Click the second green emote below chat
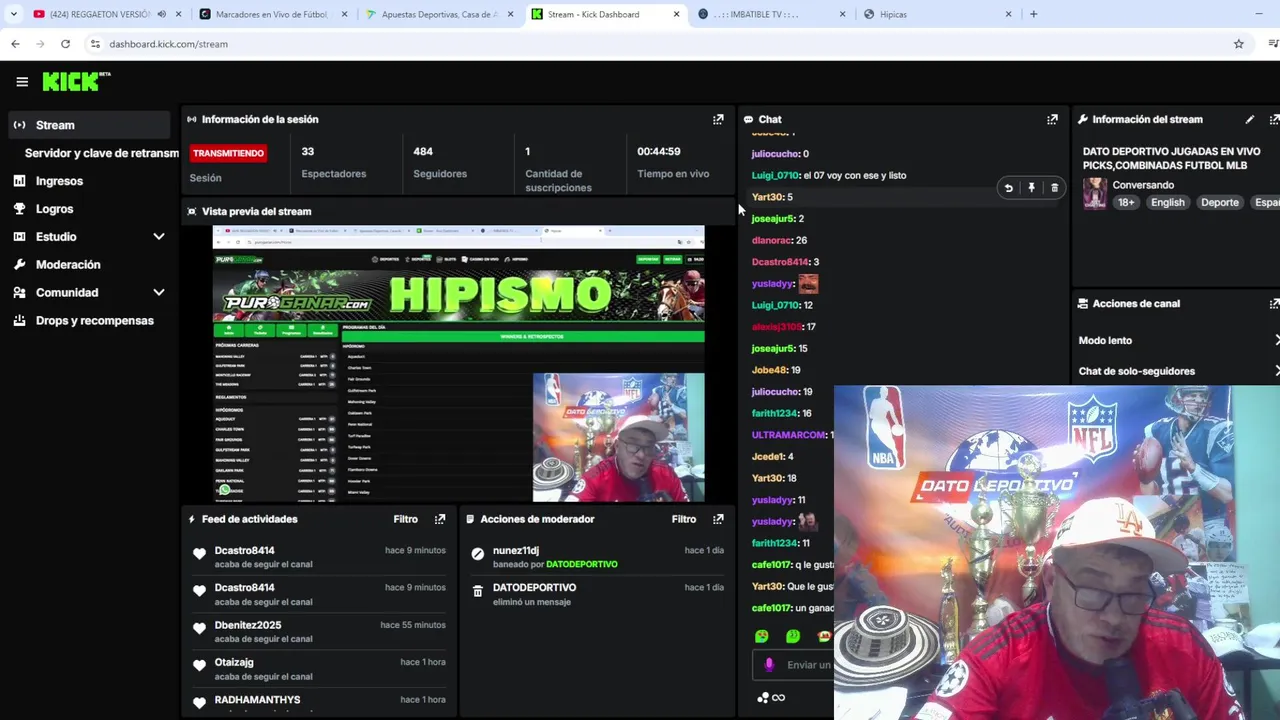Viewport: 1280px width, 720px height. [x=793, y=636]
